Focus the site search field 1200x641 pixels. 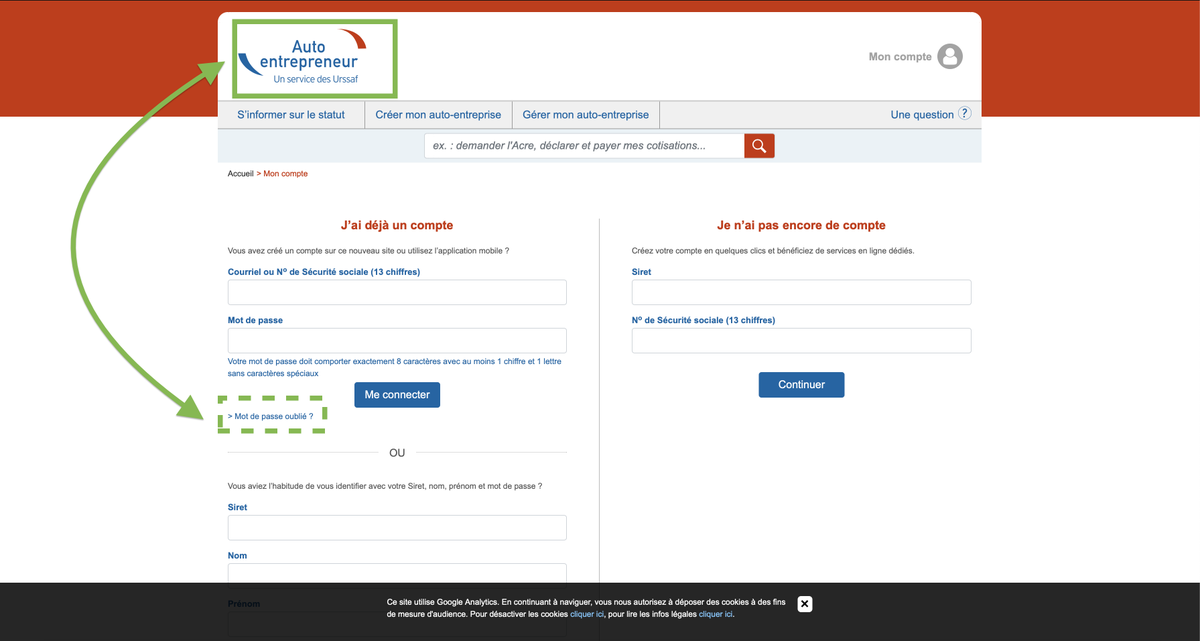click(584, 146)
